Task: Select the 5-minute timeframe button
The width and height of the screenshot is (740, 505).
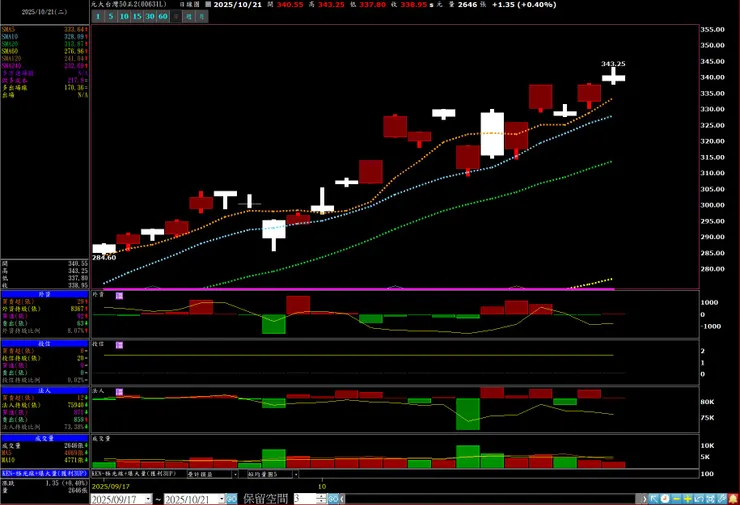Action: pos(111,17)
